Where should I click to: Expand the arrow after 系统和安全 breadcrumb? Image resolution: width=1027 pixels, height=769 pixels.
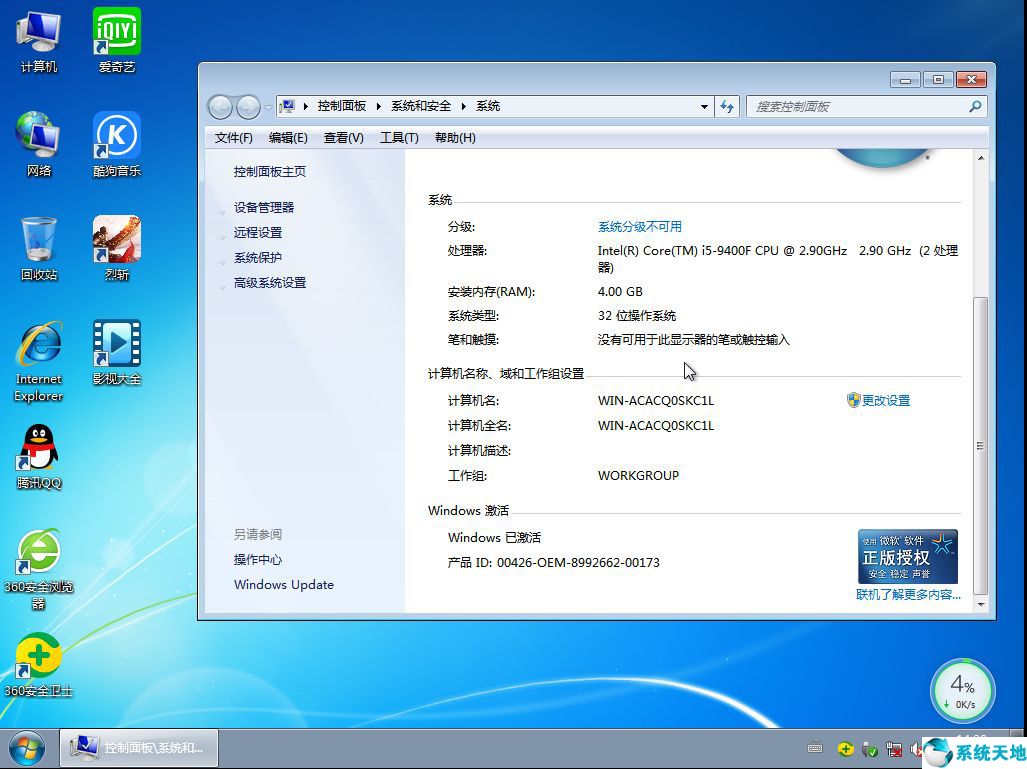tap(463, 106)
